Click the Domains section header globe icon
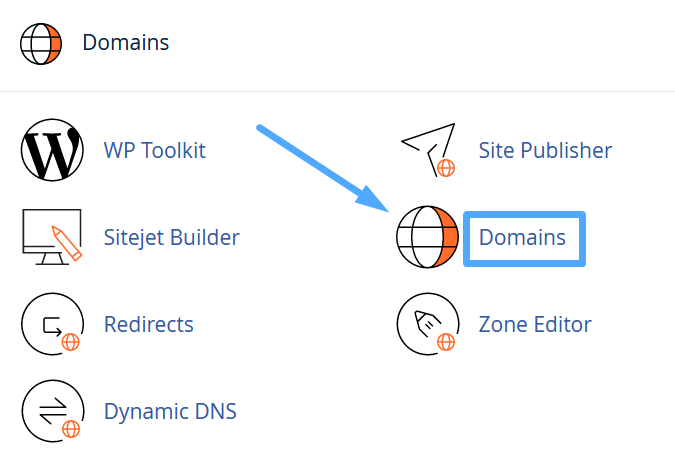 pyautogui.click(x=42, y=43)
